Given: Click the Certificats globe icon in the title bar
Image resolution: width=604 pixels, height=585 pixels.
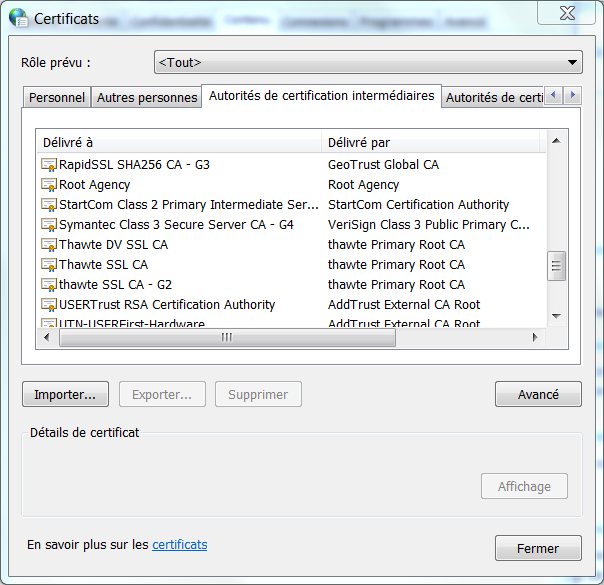Looking at the screenshot, I should point(18,18).
